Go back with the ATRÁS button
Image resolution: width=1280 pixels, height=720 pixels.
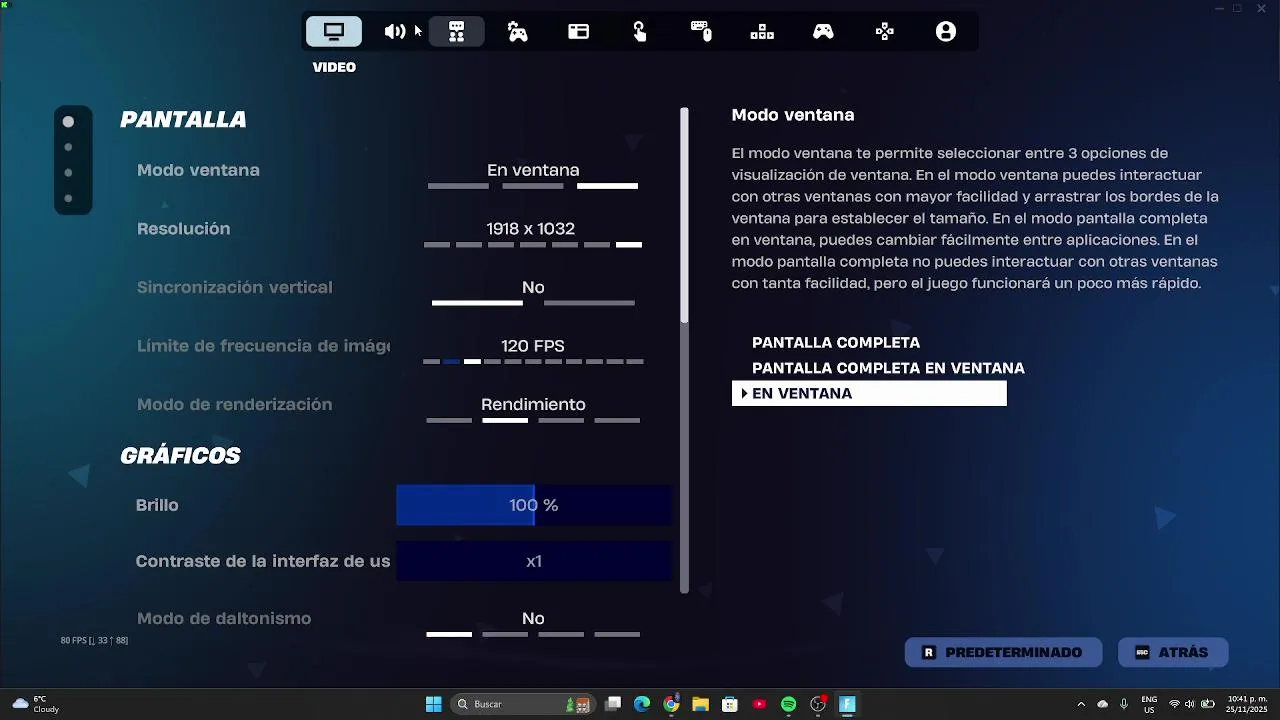[x=1172, y=652]
